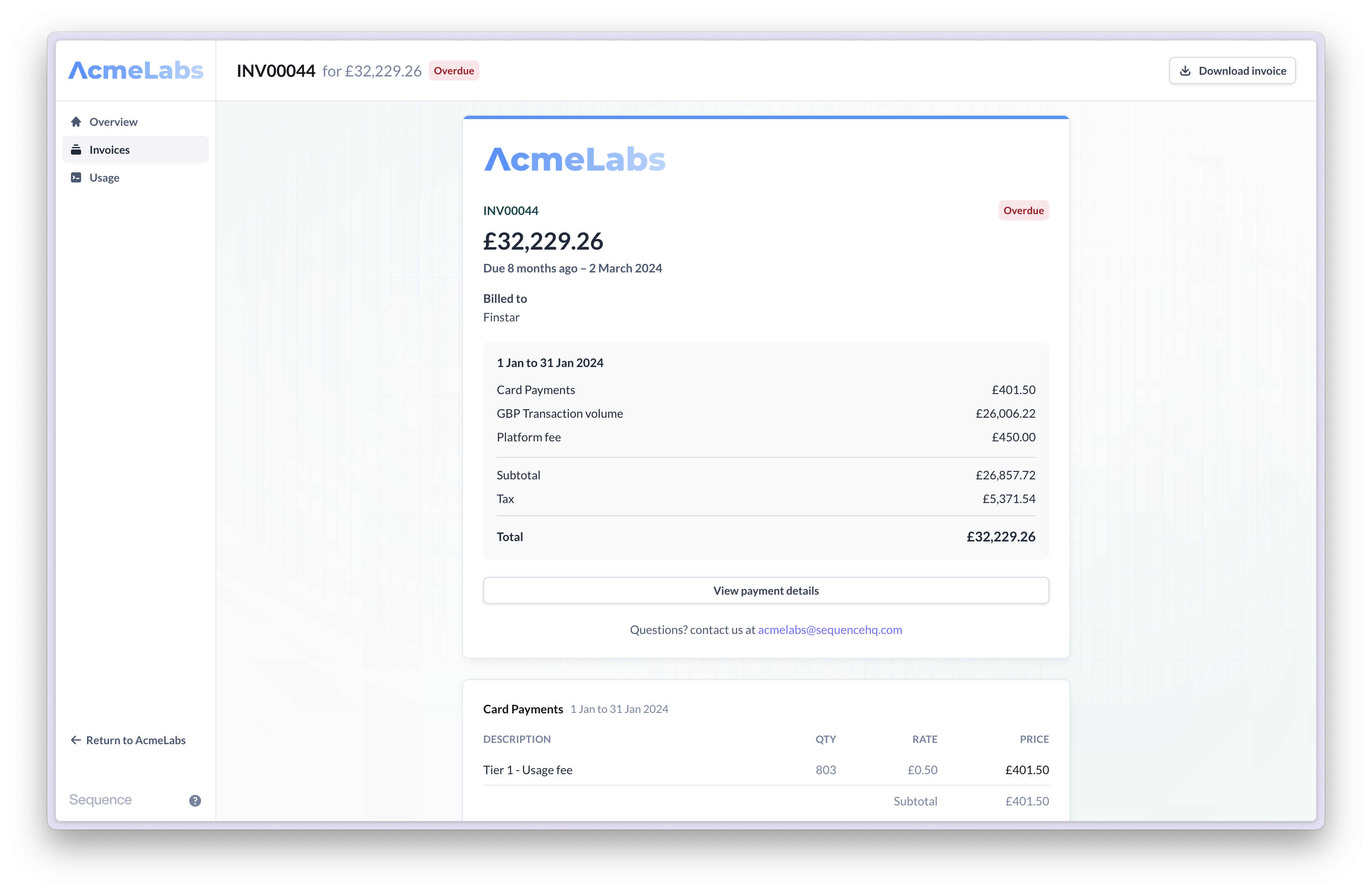1372x892 pixels.
Task: Email acmelabs@sequencehq.com link
Action: [830, 630]
